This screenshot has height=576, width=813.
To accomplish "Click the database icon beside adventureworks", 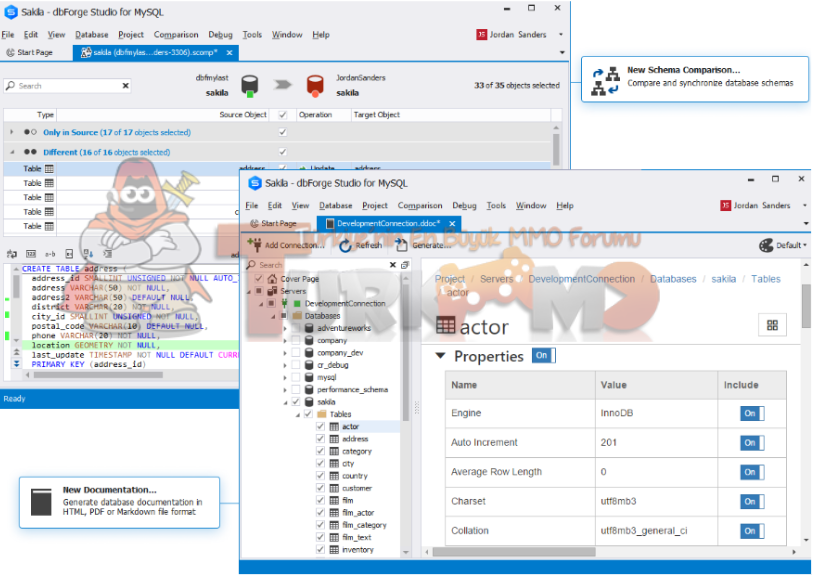I will click(309, 328).
